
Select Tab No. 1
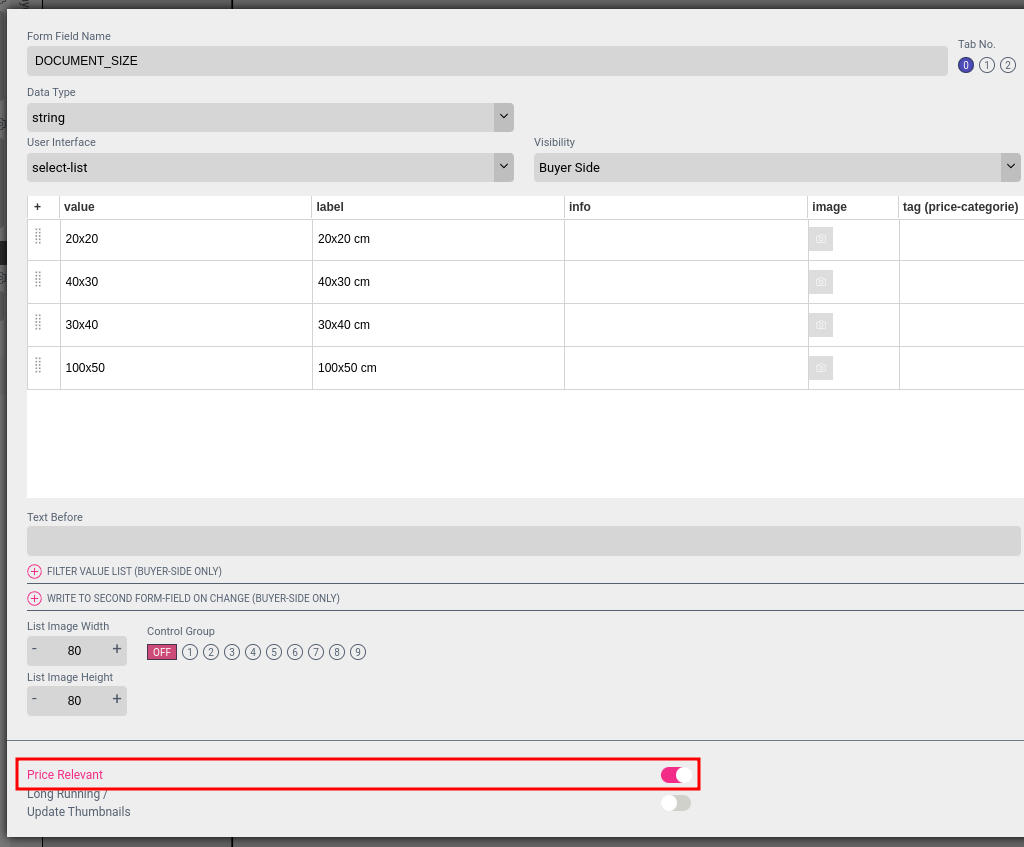[987, 65]
